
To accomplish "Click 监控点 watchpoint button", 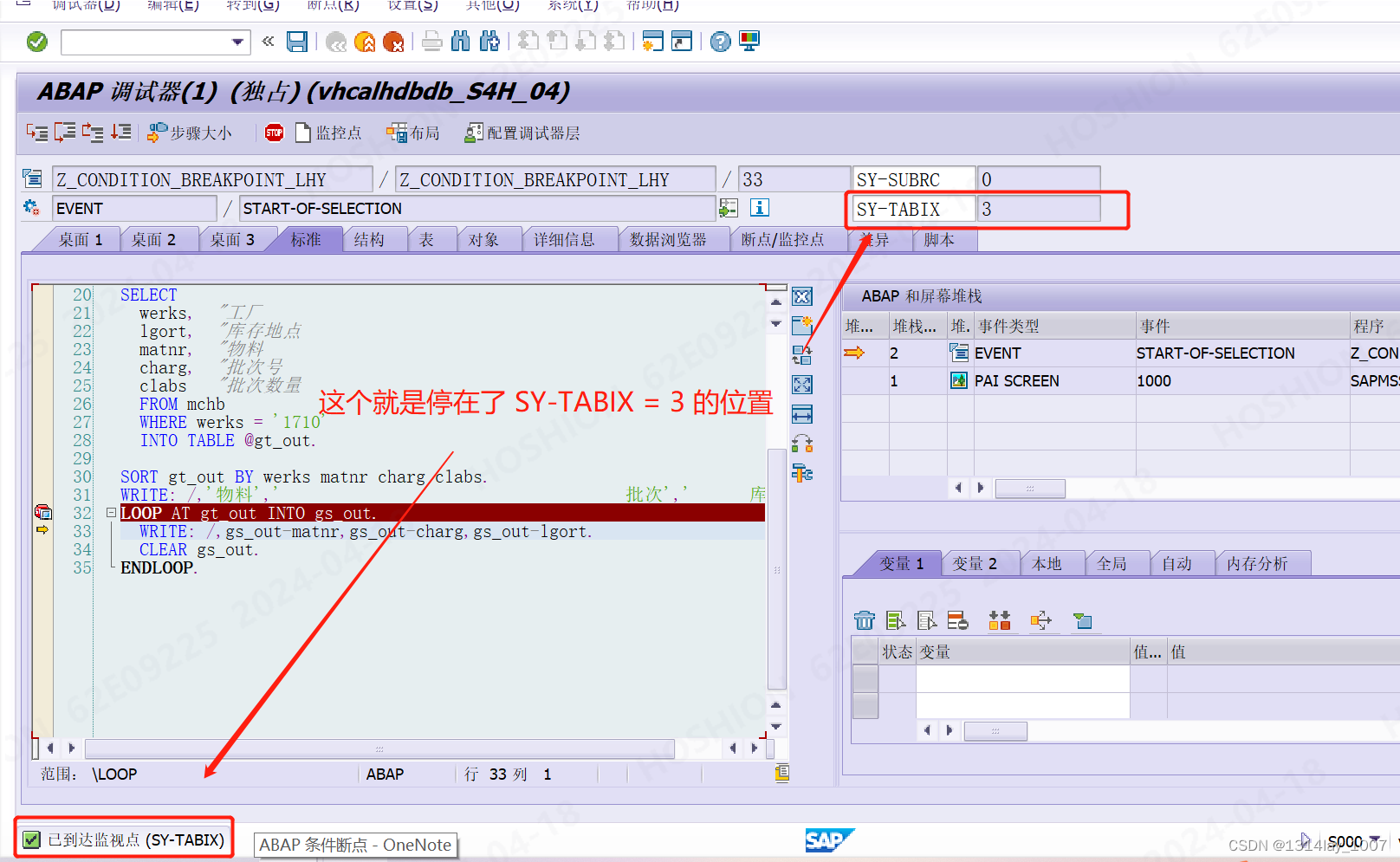I will [x=328, y=133].
